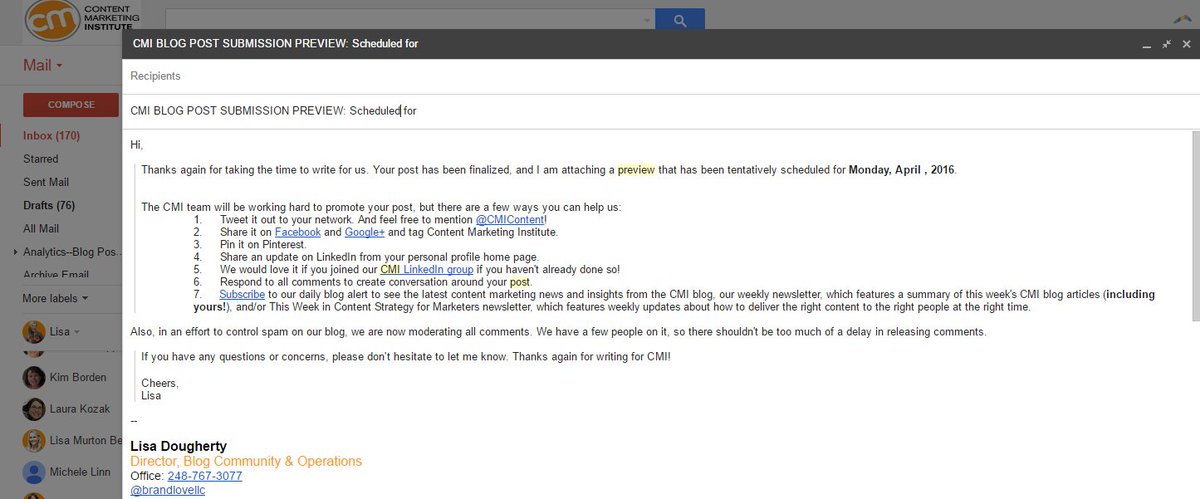Click the office phone number 248-767-3077
Image resolution: width=1200 pixels, height=499 pixels.
tap(204, 476)
